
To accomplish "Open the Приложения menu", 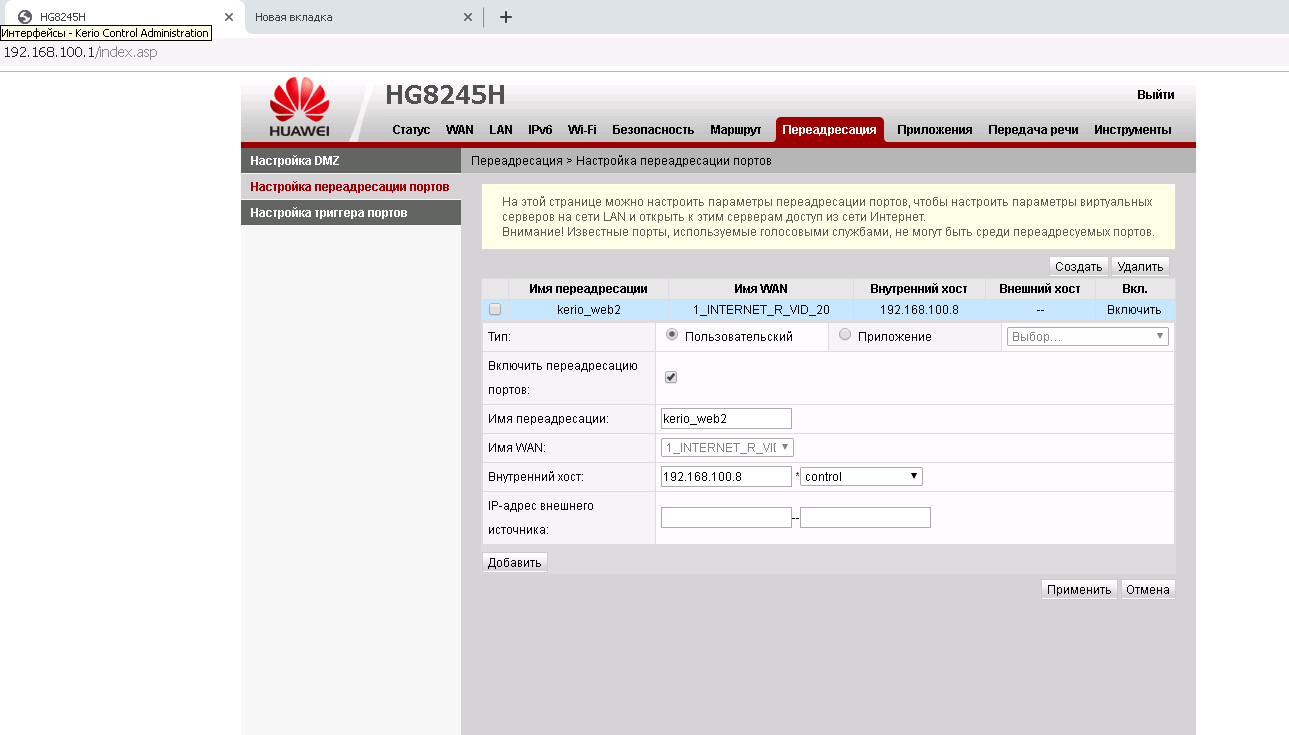I will click(x=935, y=130).
